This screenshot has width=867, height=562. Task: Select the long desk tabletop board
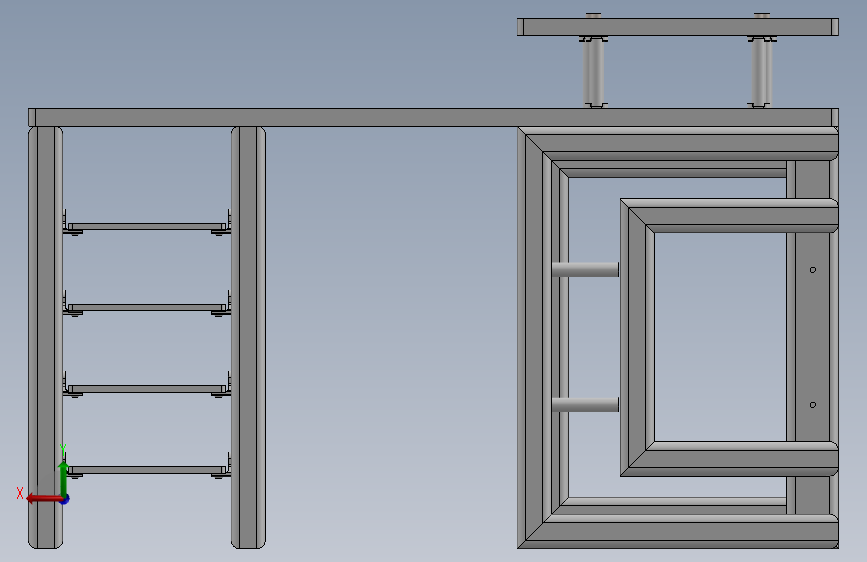click(434, 117)
